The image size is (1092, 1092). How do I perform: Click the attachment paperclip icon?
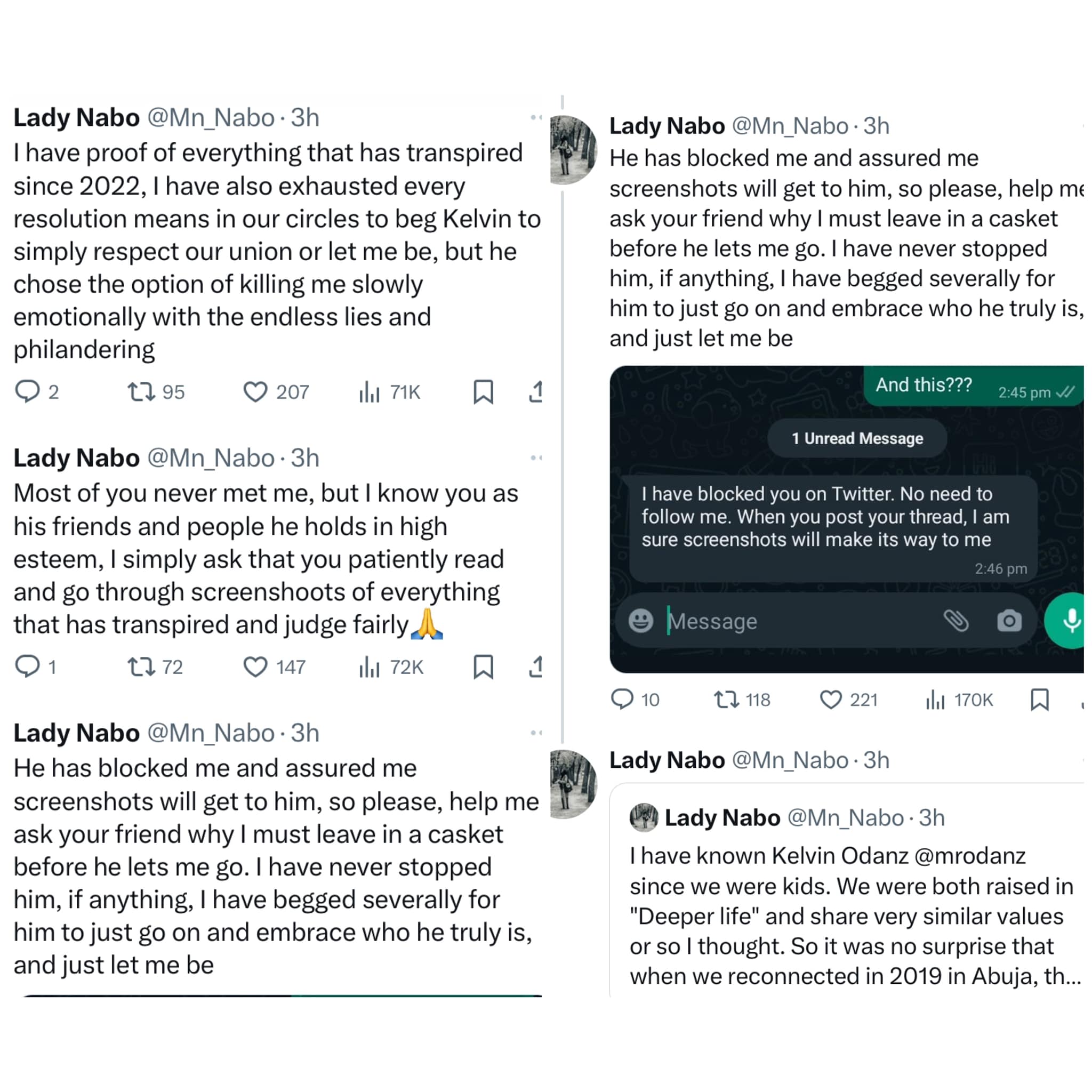point(956,621)
